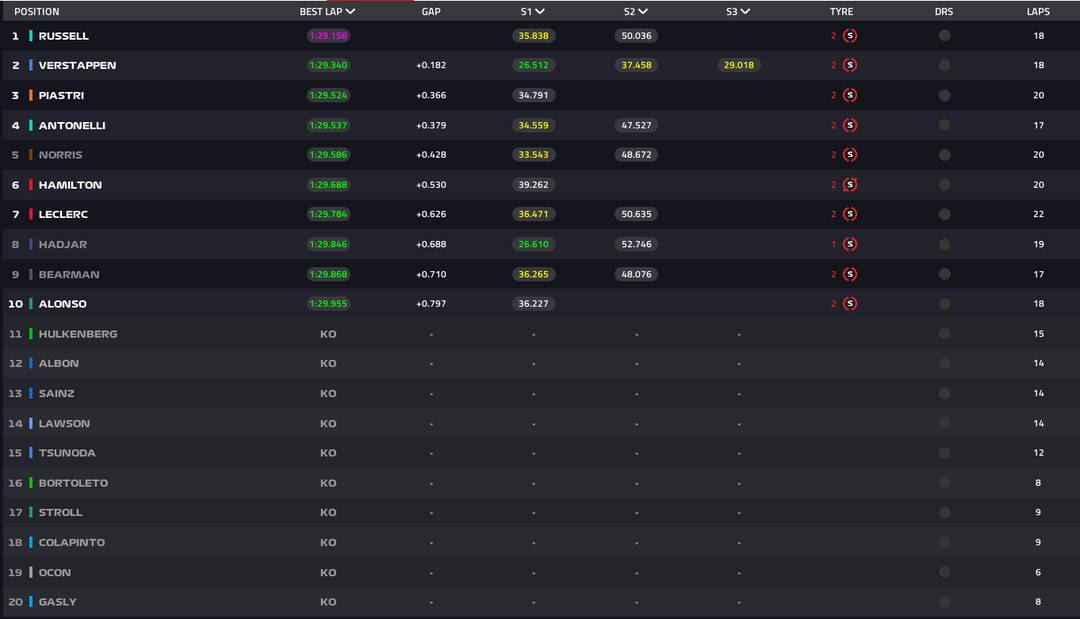Click the POSITION column header
1080x619 pixels.
click(x=36, y=12)
